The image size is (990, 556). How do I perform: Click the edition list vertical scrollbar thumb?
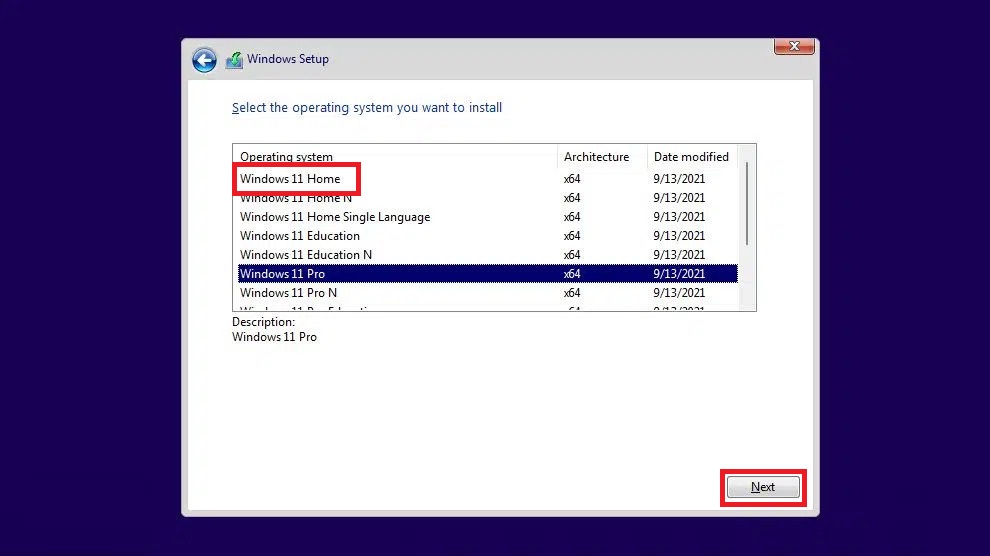click(x=747, y=203)
